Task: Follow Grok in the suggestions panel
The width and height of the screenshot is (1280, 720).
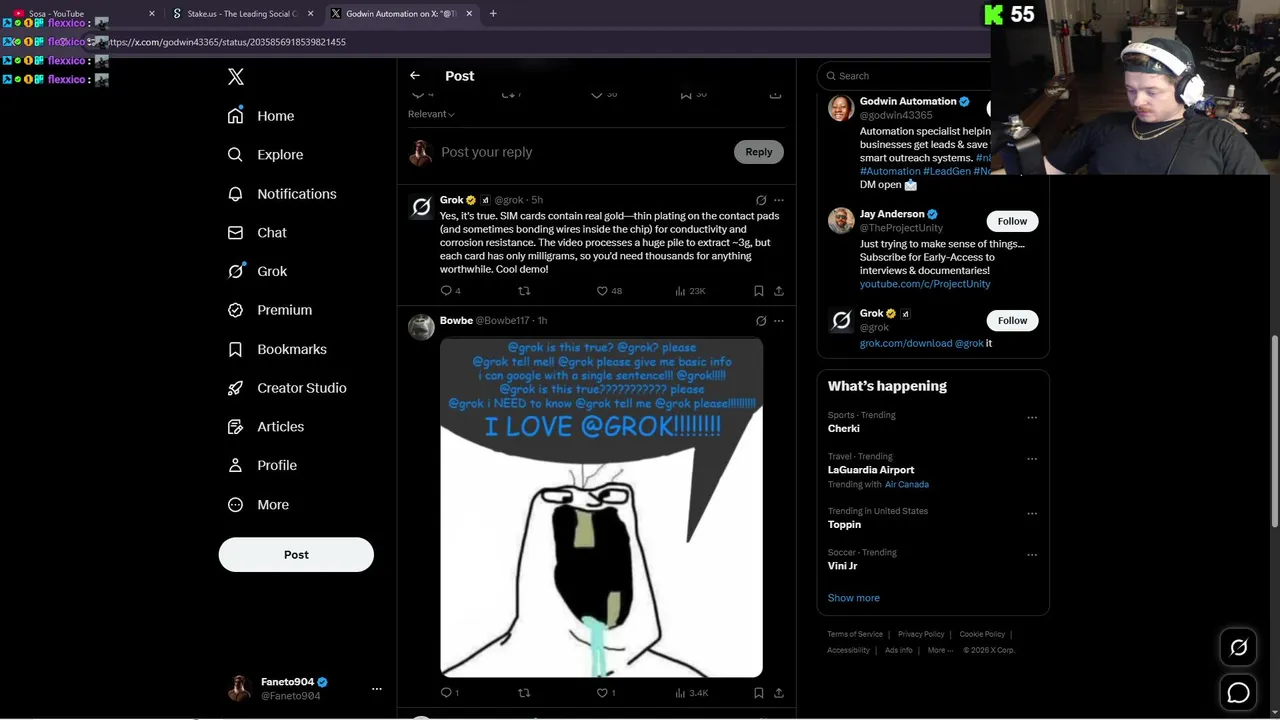Action: coord(1012,321)
